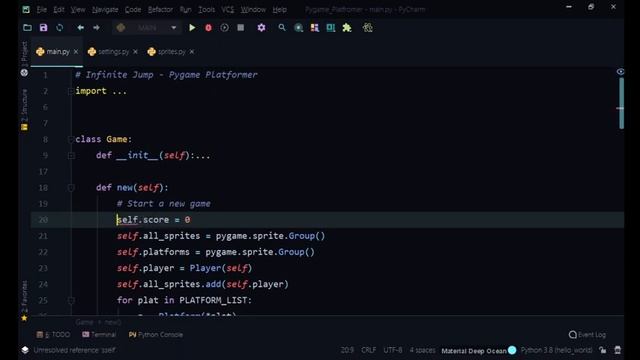Viewport: 640px width, 360px height.
Task: Open the VCS menu
Action: coord(228,9)
